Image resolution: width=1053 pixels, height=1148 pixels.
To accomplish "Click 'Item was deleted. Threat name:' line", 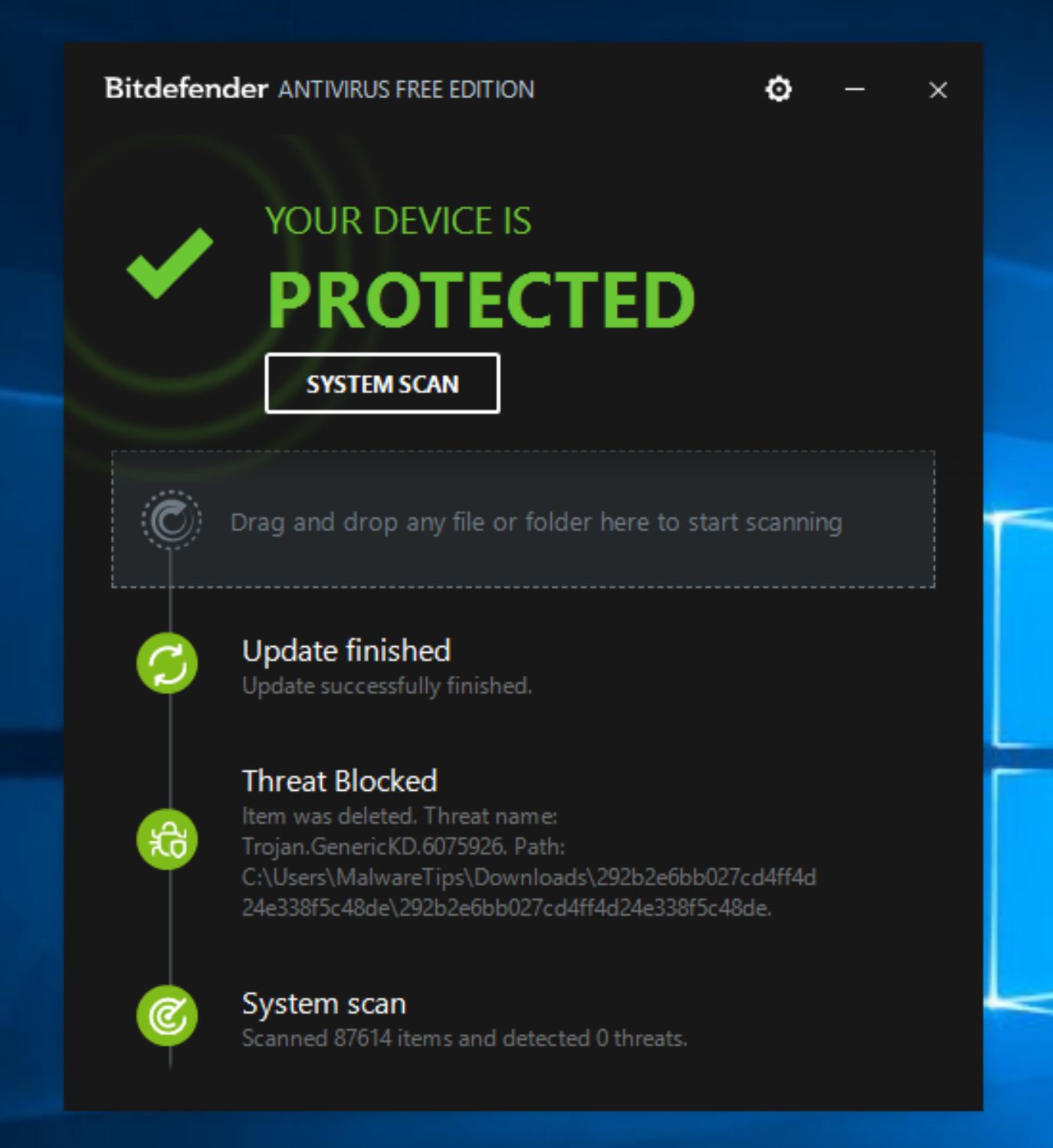I will pyautogui.click(x=399, y=815).
